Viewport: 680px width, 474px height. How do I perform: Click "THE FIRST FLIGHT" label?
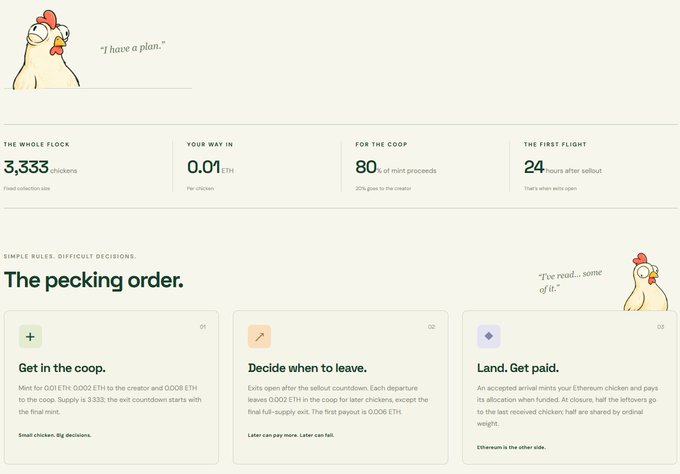pos(555,144)
